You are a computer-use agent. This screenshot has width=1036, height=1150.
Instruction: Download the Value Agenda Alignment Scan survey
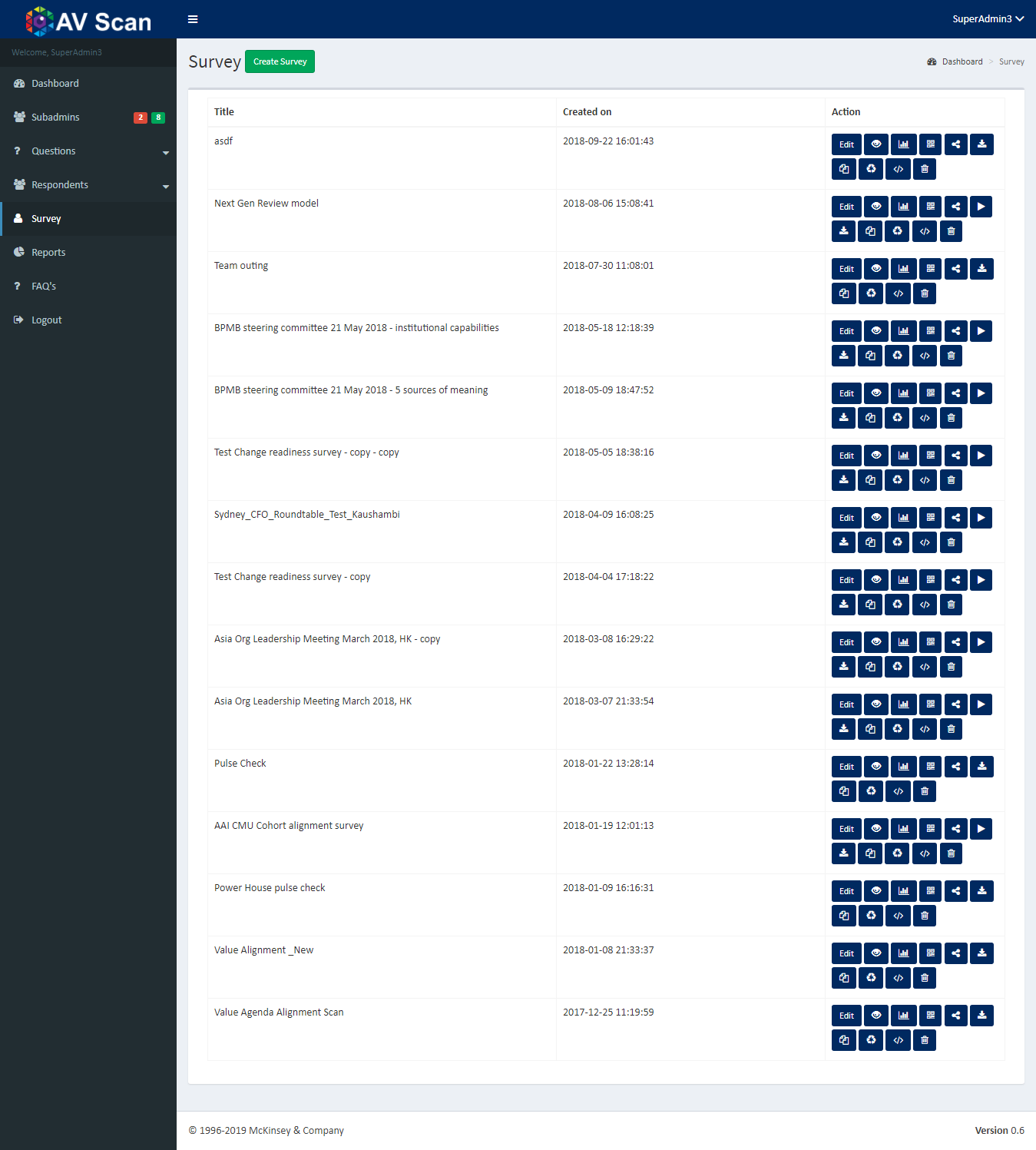coord(981,1016)
